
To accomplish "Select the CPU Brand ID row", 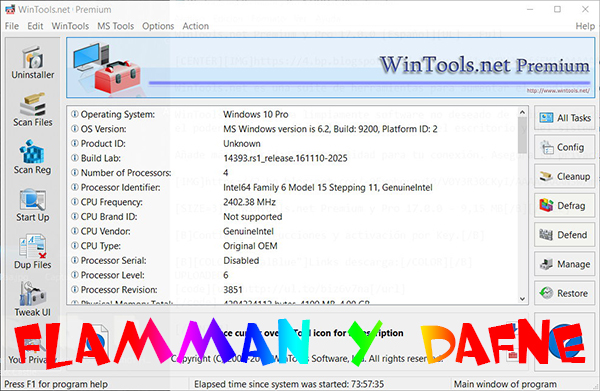I will pyautogui.click(x=293, y=217).
